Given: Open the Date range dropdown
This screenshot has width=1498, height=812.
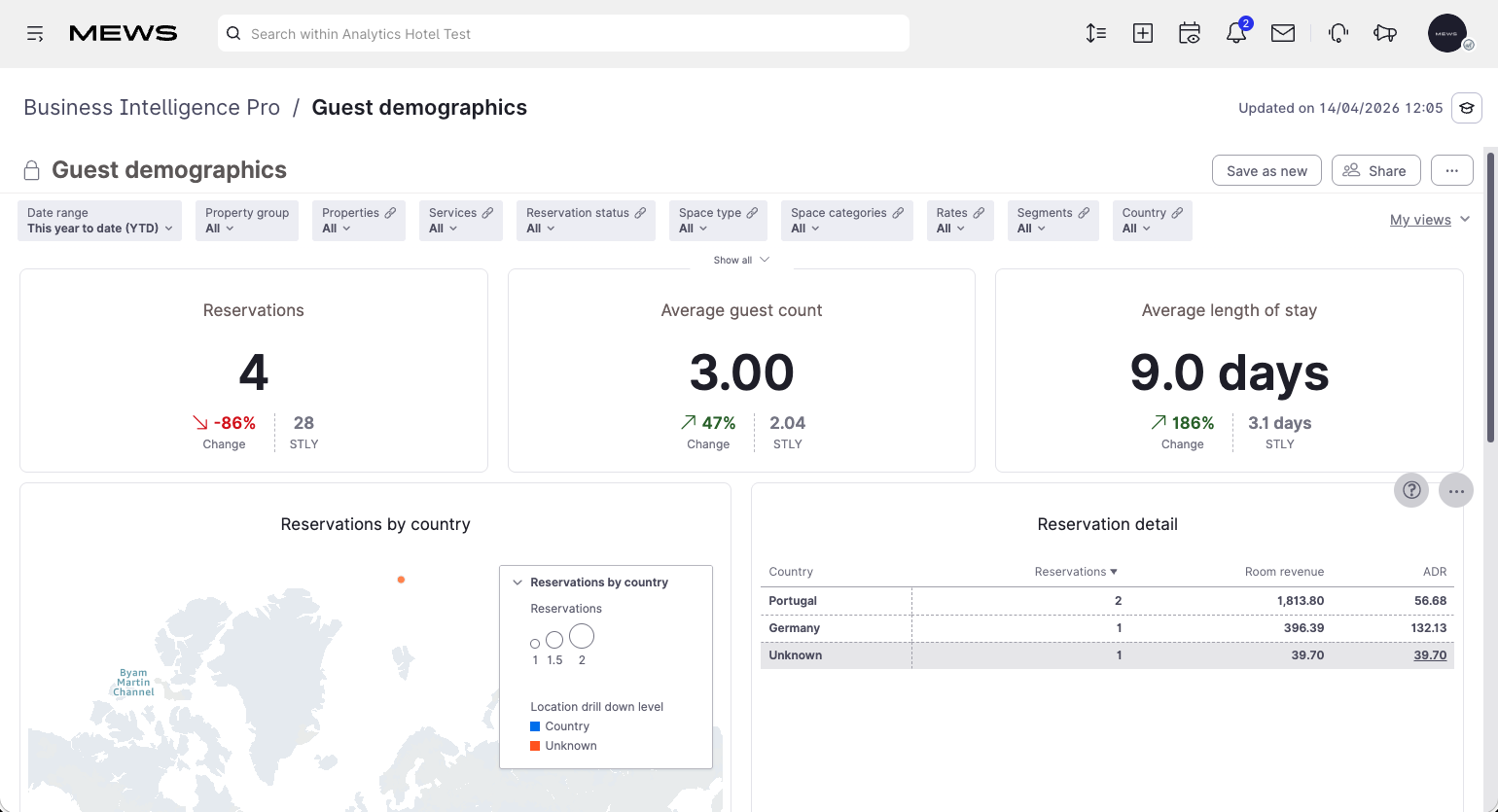Looking at the screenshot, I should (x=99, y=221).
